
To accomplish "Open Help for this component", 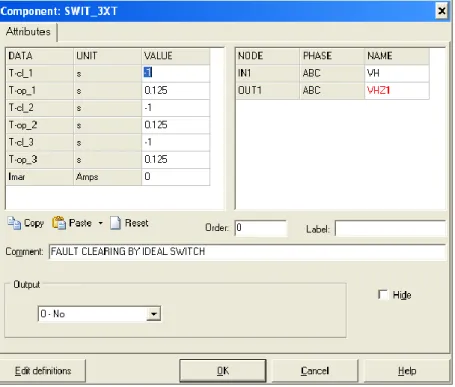I will 407,371.
